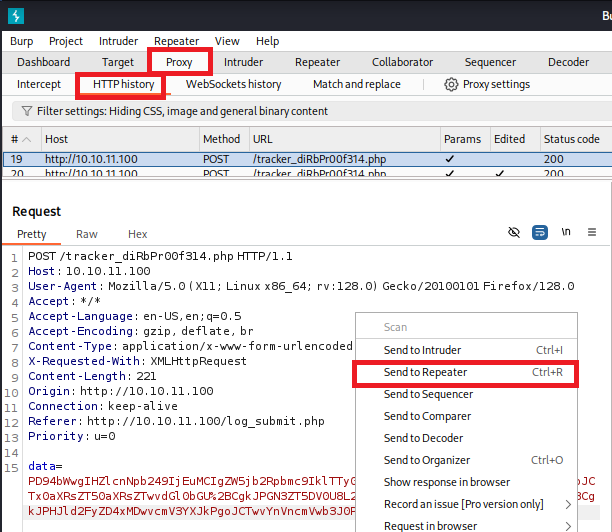Select Send to Intruder in context menu
The height and width of the screenshot is (532, 612).
pyautogui.click(x=424, y=350)
